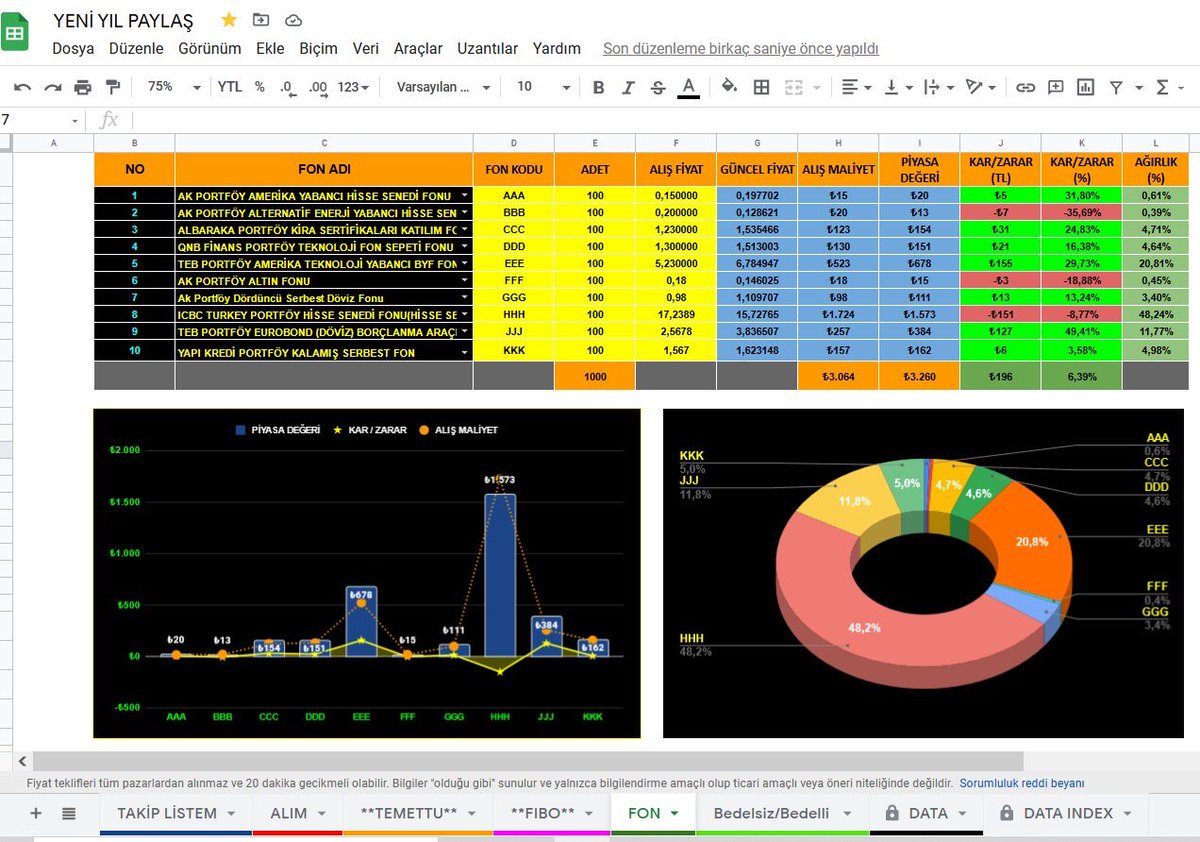
Task: Click the Merge cells icon
Action: click(794, 87)
